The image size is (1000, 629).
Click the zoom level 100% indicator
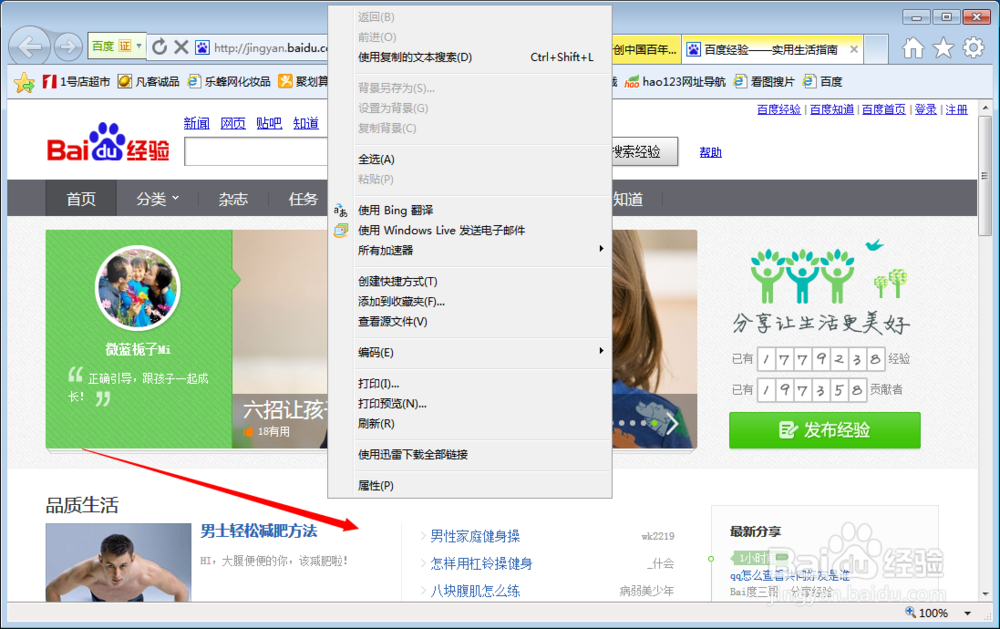tap(927, 612)
